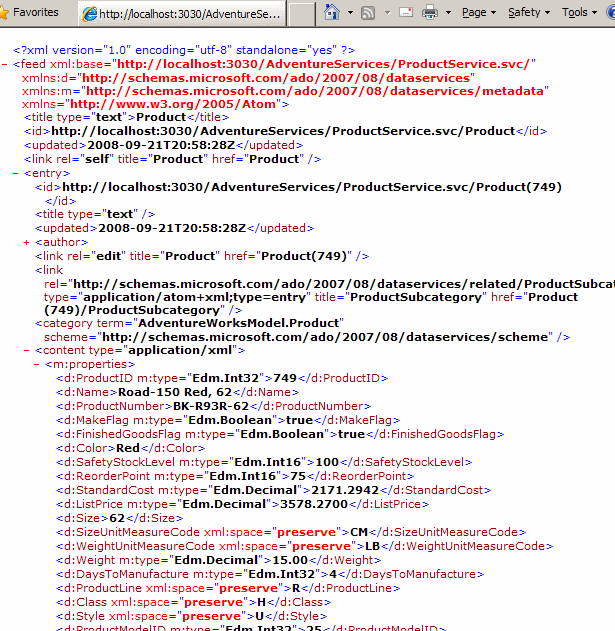Open the Safety menu

pyautogui.click(x=529, y=13)
